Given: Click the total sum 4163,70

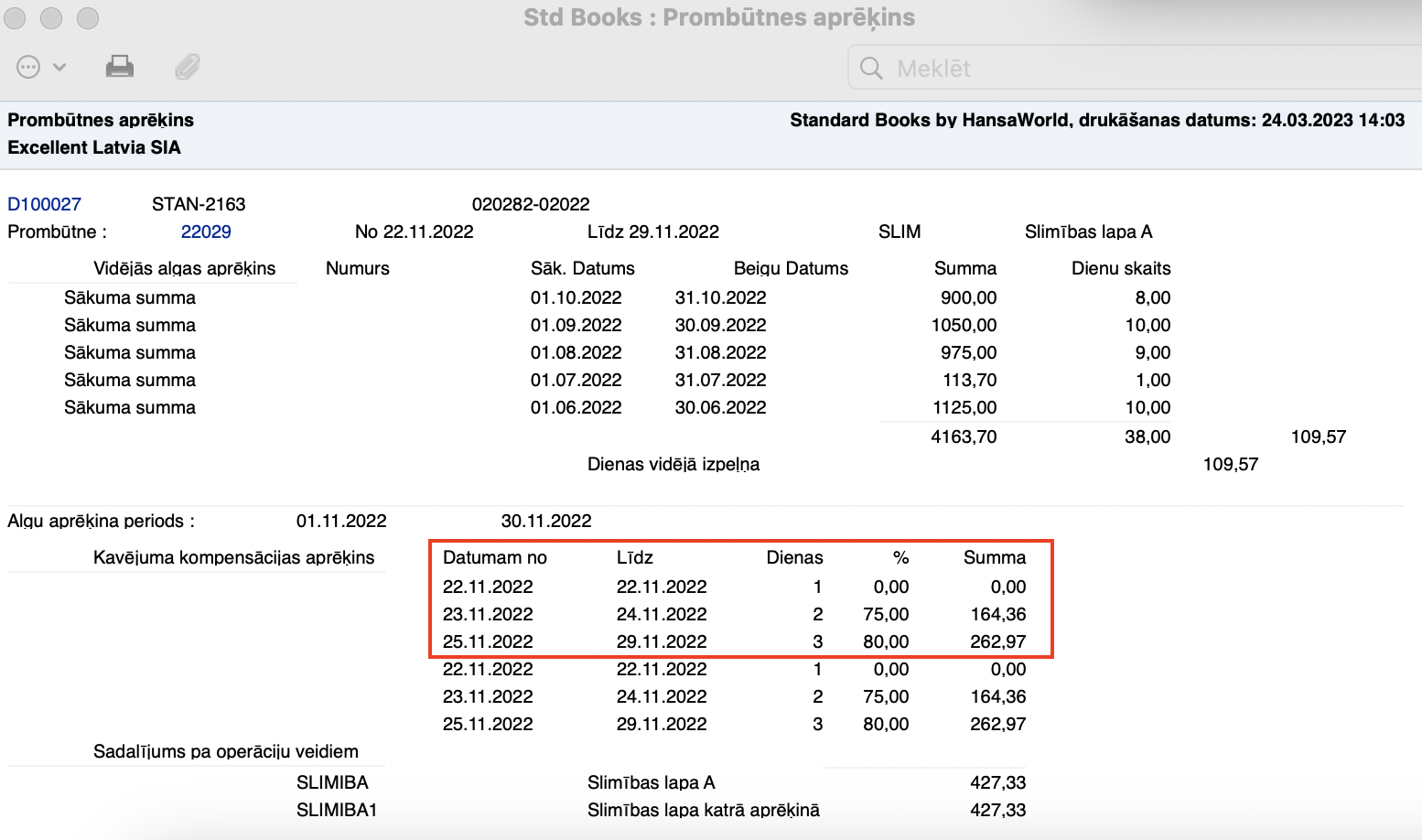Looking at the screenshot, I should tap(964, 436).
